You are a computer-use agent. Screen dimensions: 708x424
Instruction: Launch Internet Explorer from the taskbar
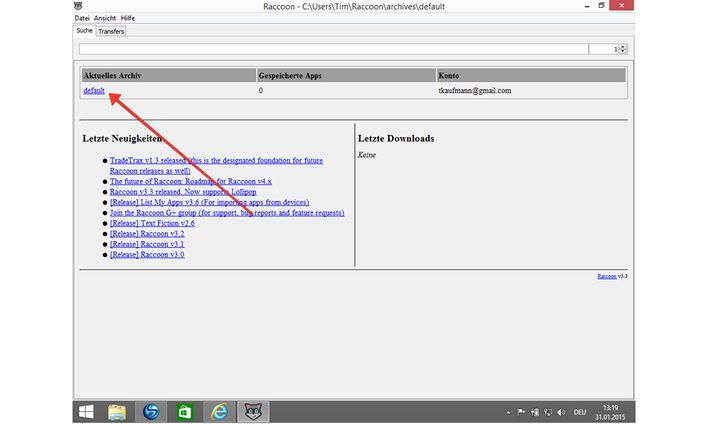[219, 412]
